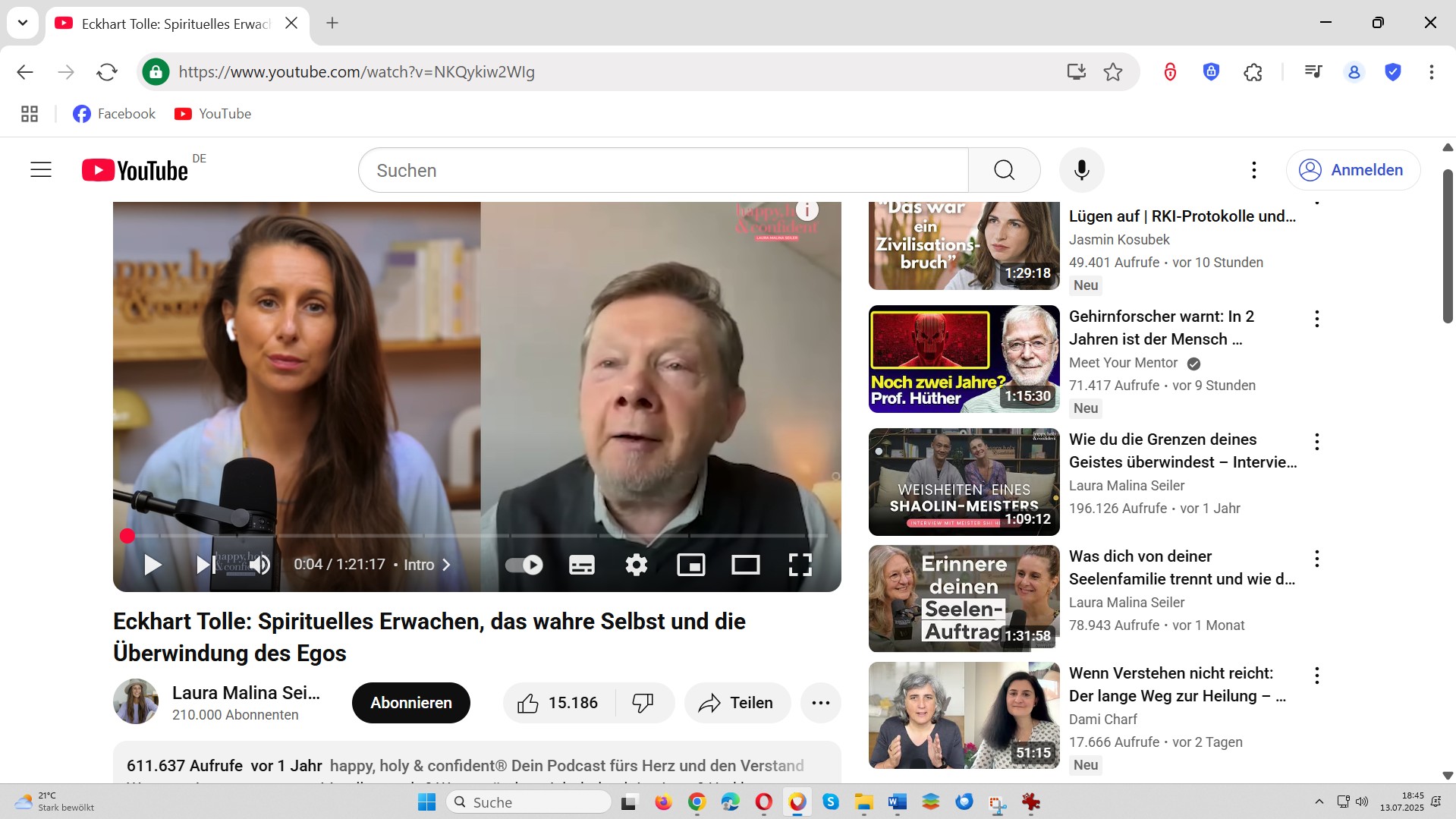The height and width of the screenshot is (819, 1456).
Task: Click the video settings gear icon
Action: (636, 565)
